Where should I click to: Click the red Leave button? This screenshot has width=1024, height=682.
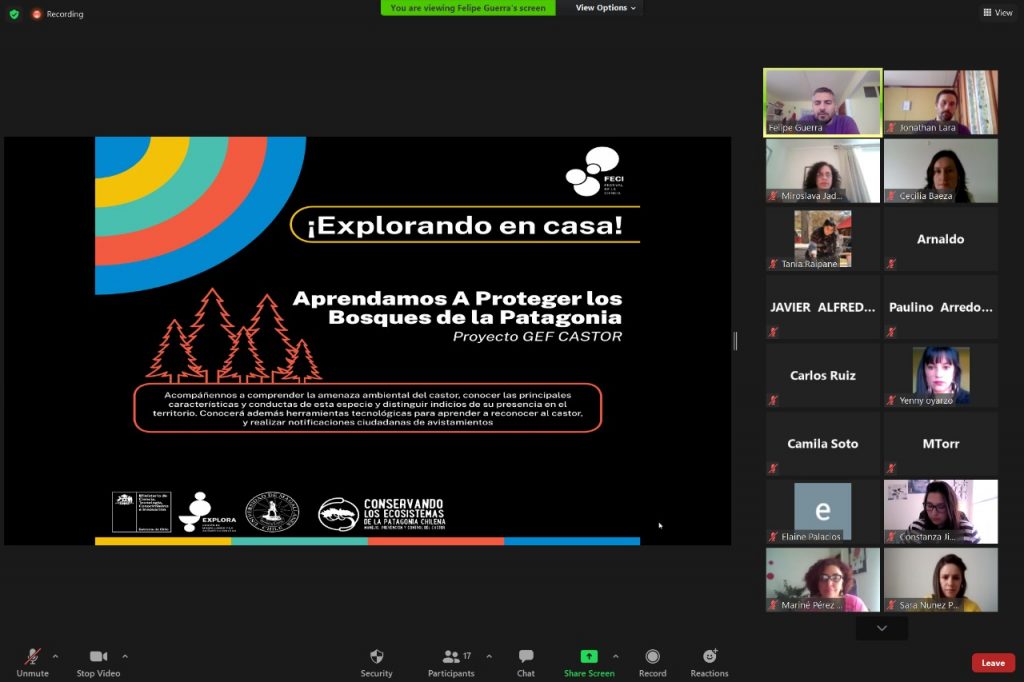point(992,663)
